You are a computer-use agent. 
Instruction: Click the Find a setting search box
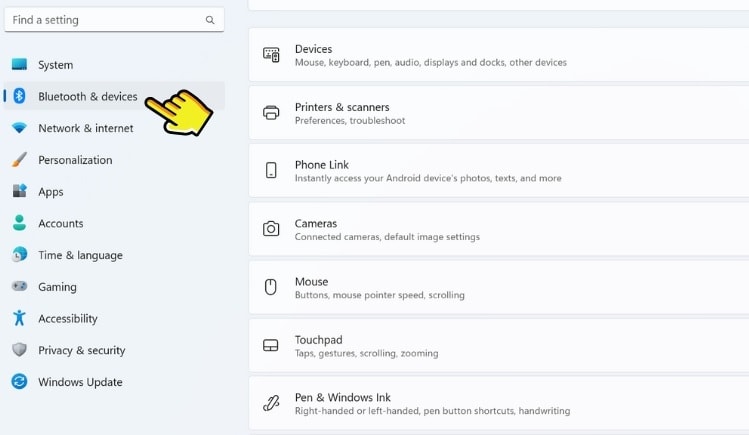coord(114,20)
